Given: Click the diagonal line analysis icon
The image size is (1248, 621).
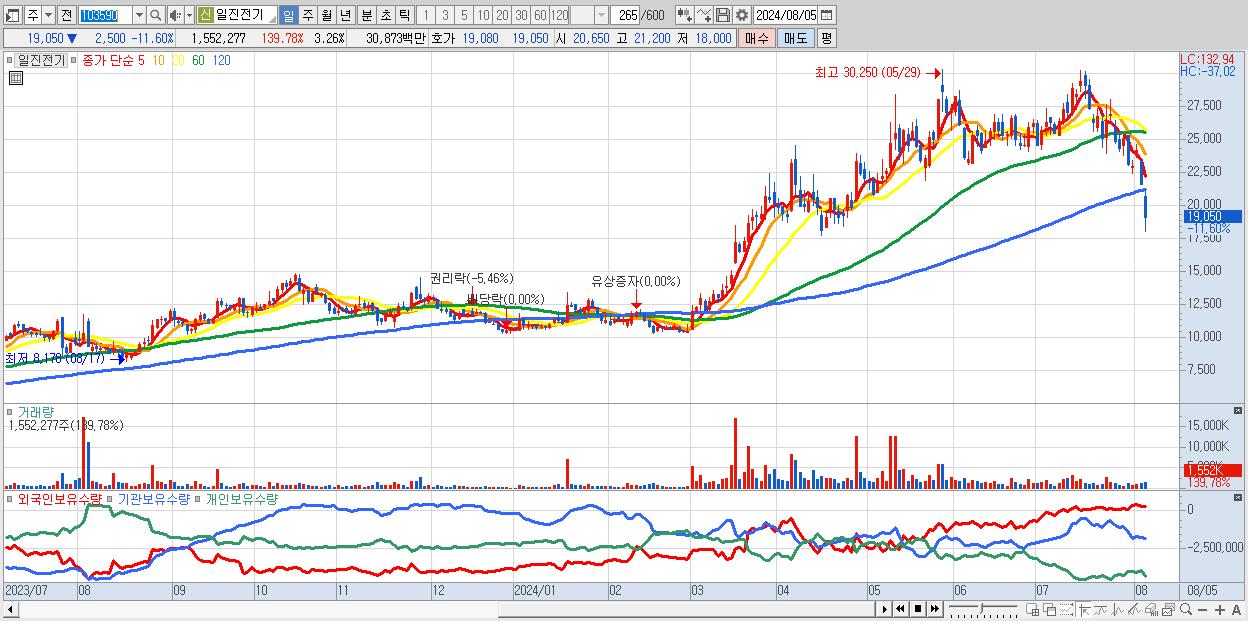Looking at the screenshot, I should pyautogui.click(x=1134, y=610).
